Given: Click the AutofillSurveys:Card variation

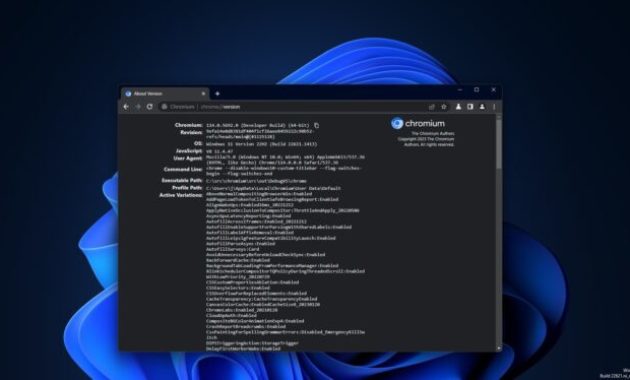Looking at the screenshot, I should [233, 249].
